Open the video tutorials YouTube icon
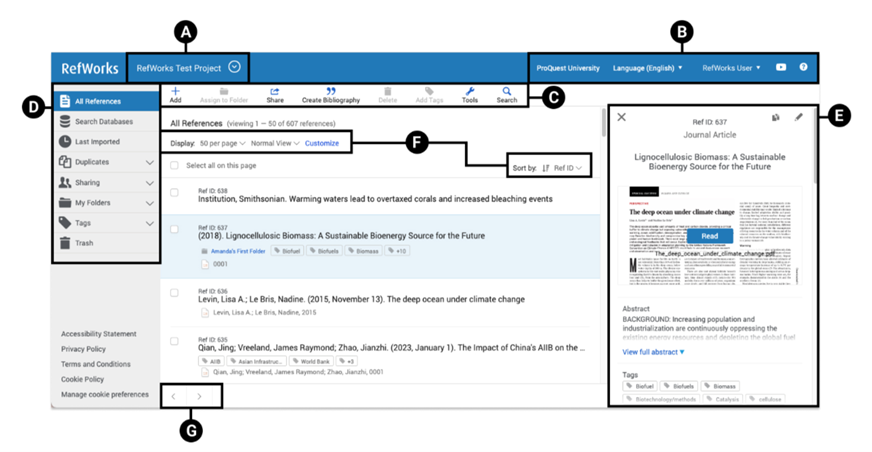Image resolution: width=872 pixels, height=452 pixels. (781, 67)
